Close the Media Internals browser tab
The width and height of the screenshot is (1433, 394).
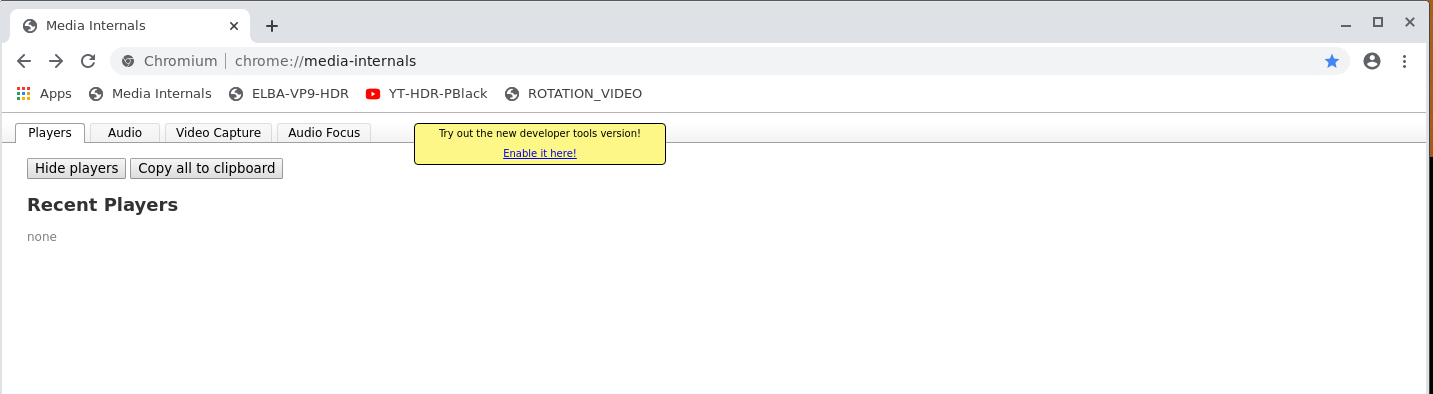click(235, 26)
